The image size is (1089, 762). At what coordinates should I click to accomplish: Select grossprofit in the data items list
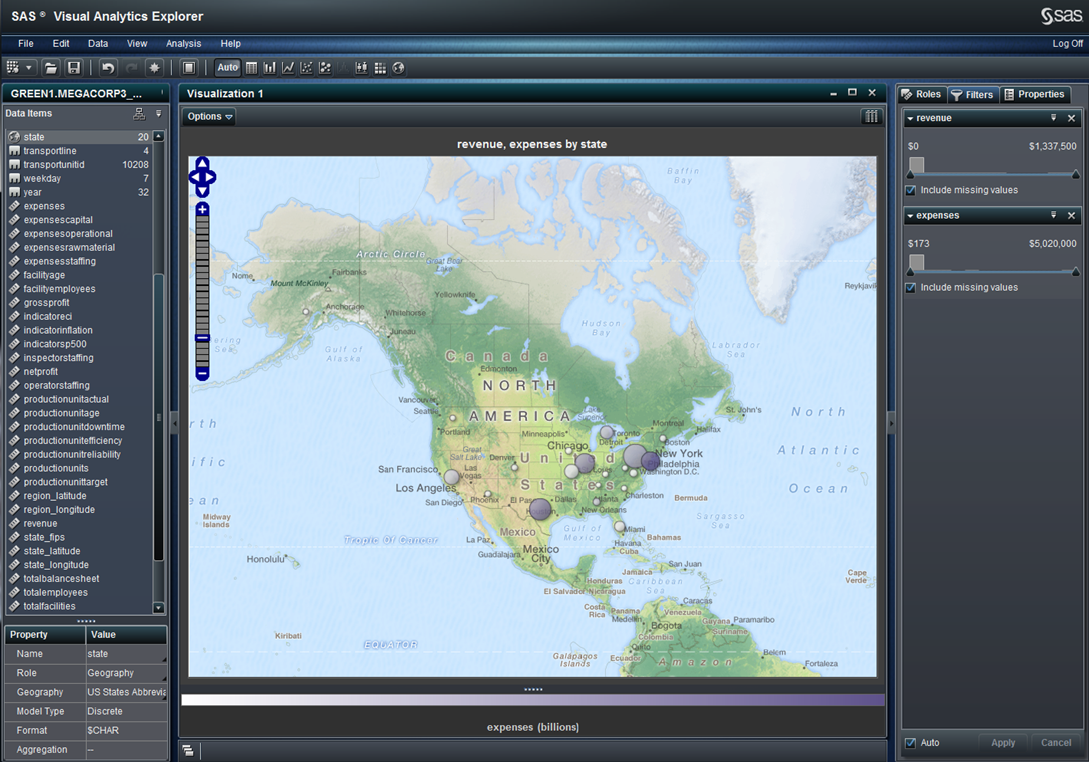[x=46, y=303]
